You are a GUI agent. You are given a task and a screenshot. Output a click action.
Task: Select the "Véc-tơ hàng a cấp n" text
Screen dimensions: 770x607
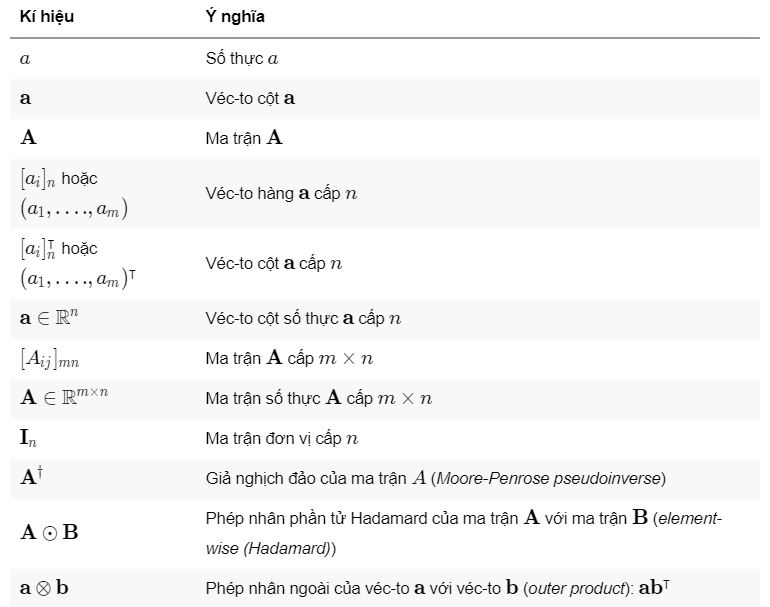coord(281,194)
